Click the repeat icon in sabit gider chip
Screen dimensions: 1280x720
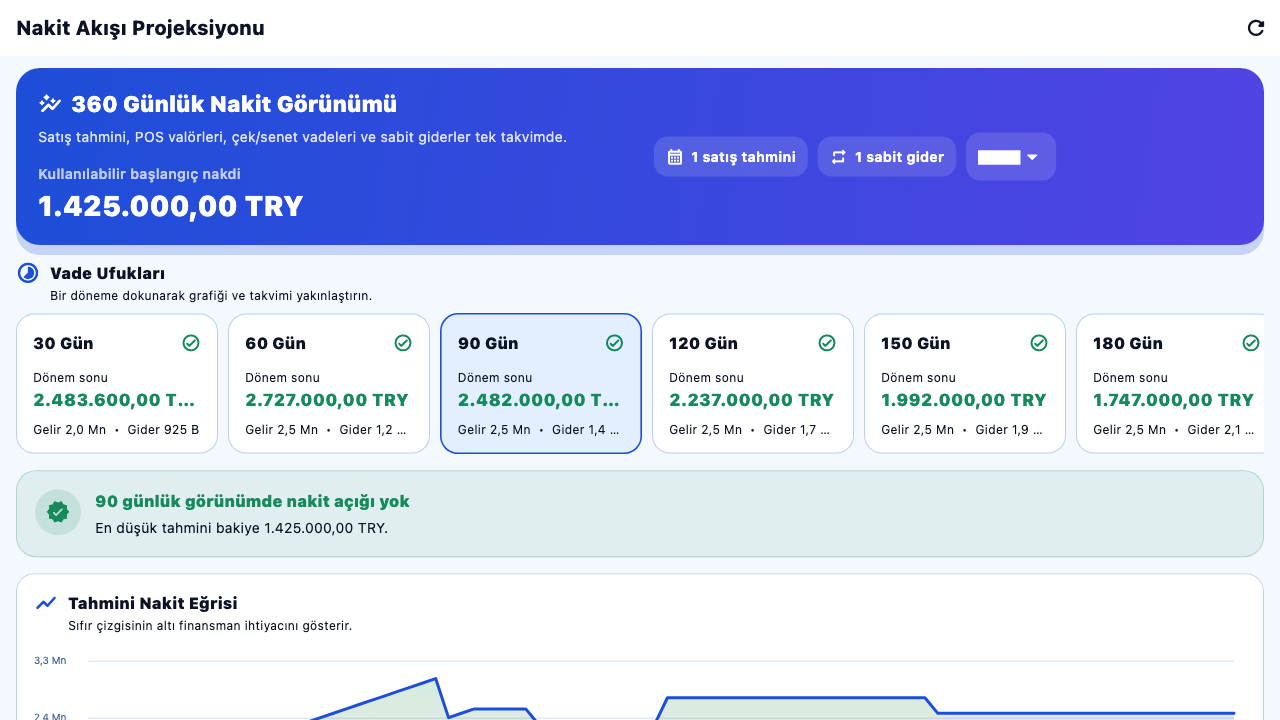tap(839, 157)
